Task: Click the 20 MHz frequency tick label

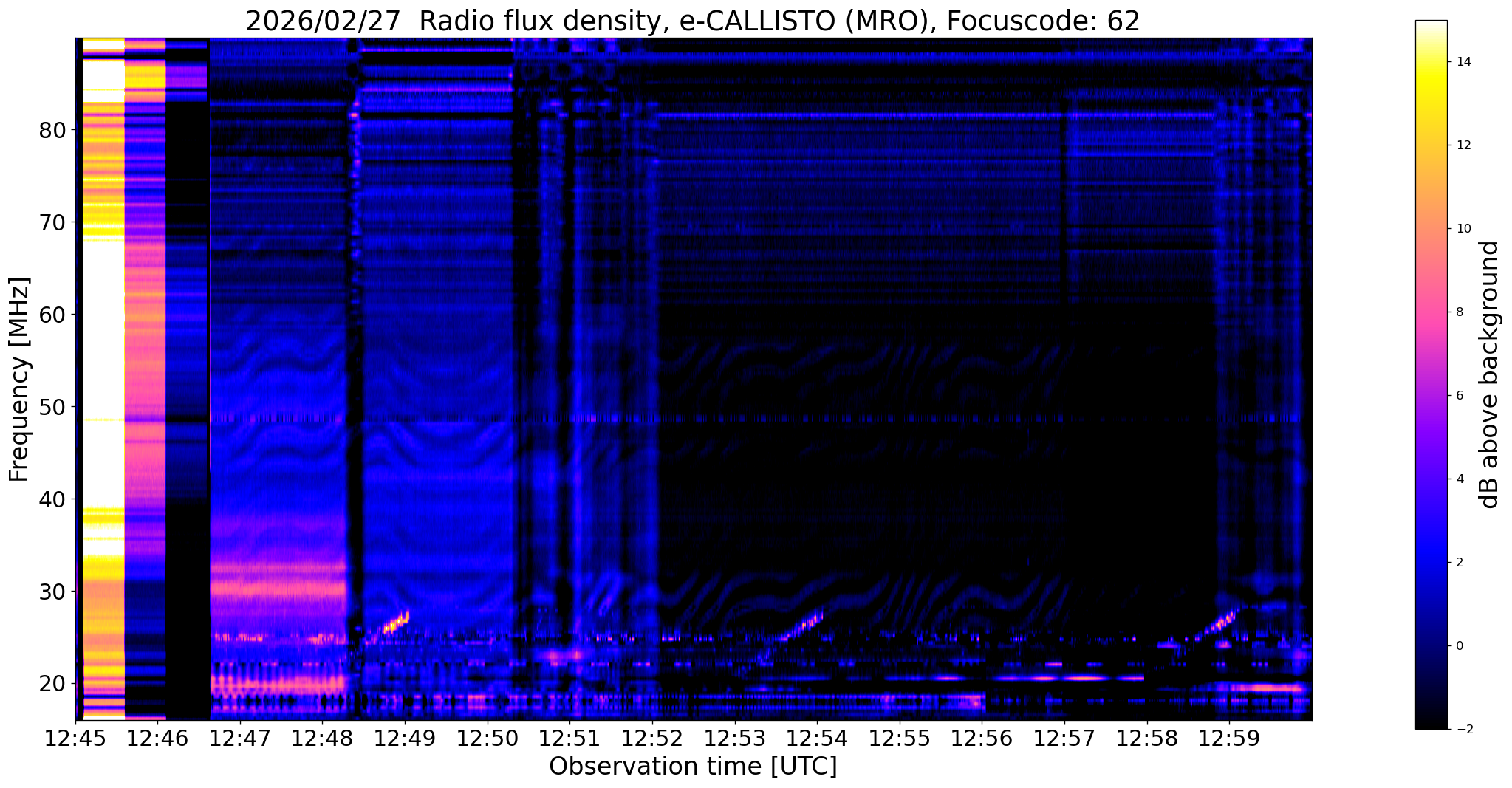Action: coord(52,684)
